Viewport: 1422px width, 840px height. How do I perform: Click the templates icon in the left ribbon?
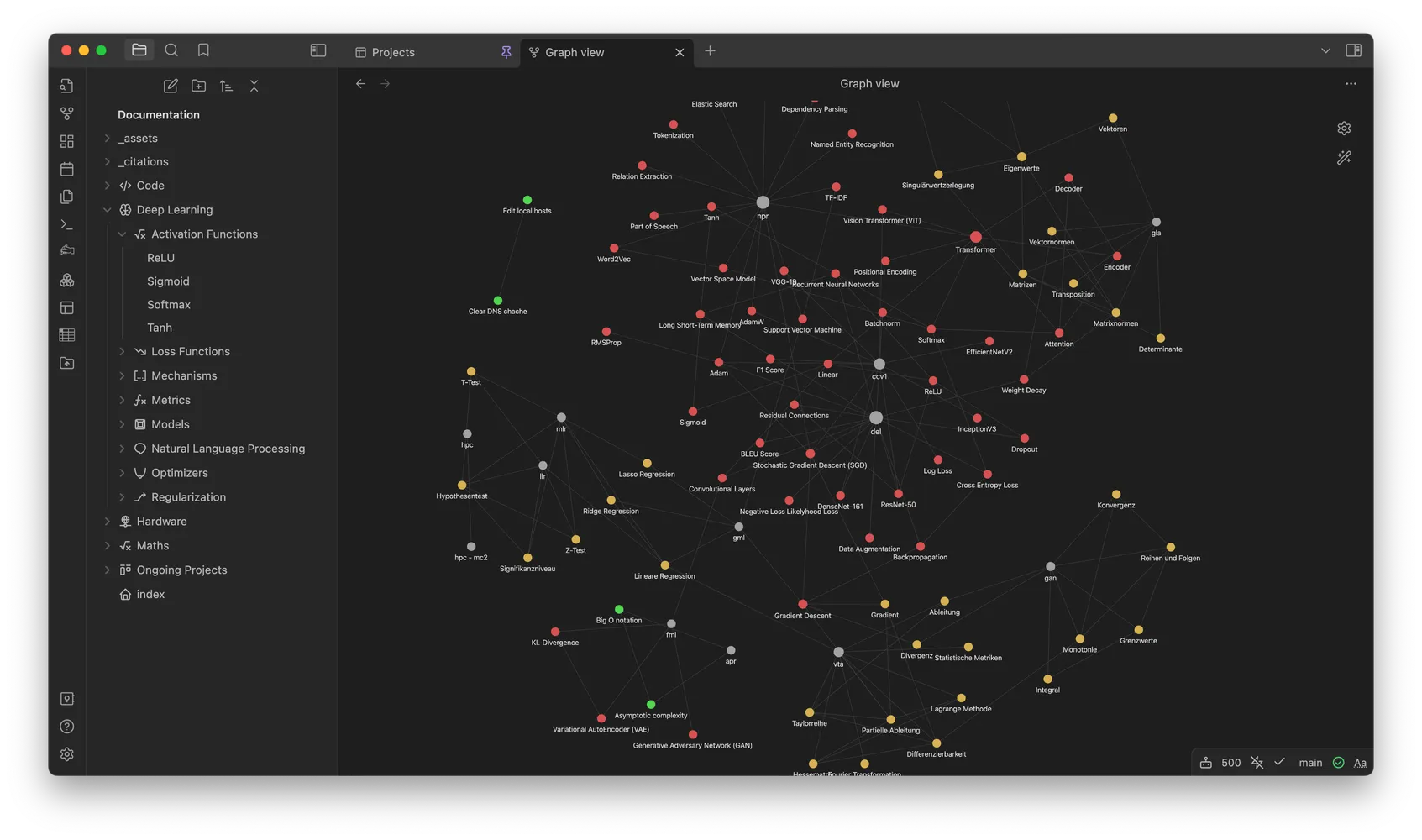66,307
